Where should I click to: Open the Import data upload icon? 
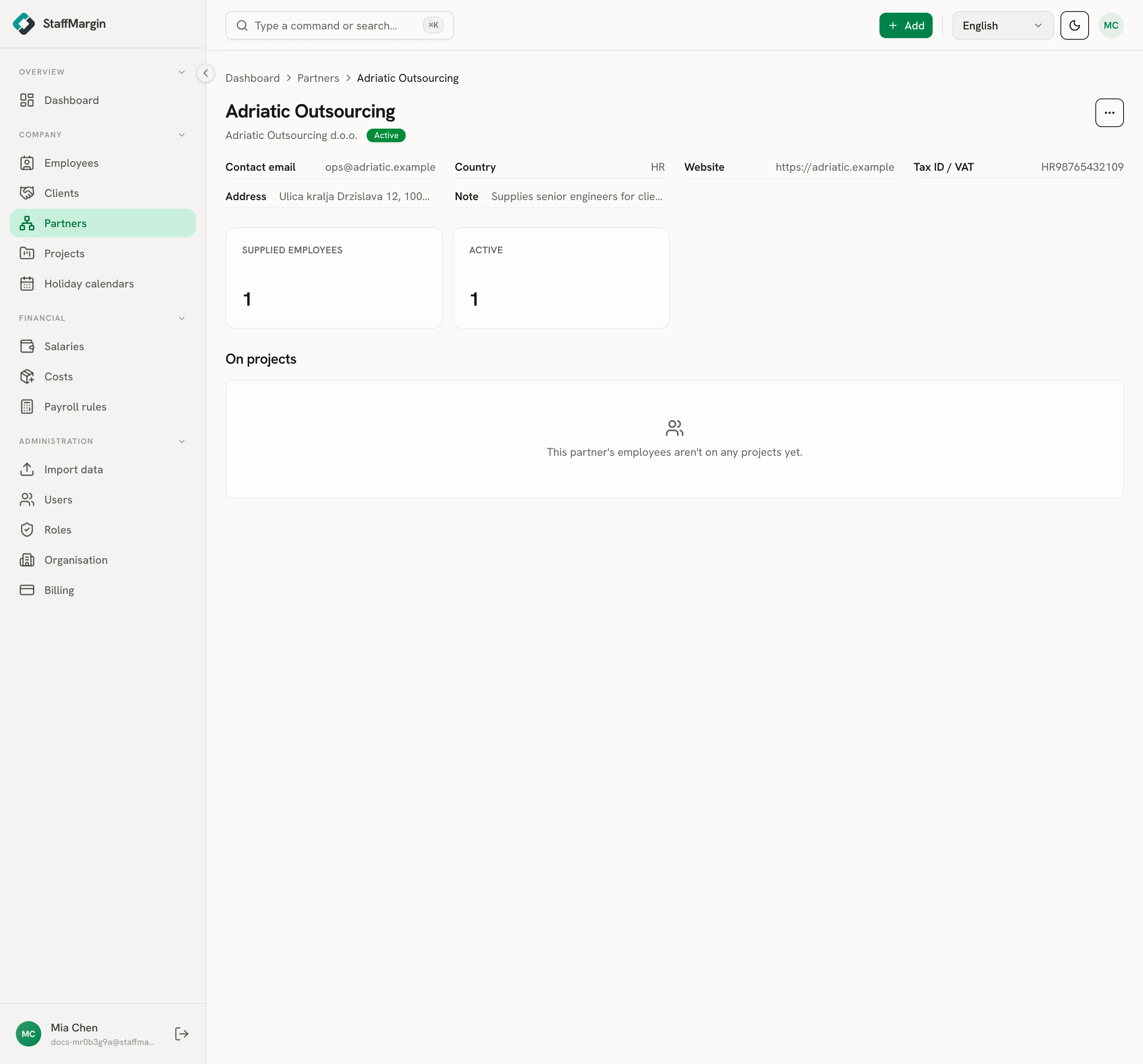click(27, 469)
